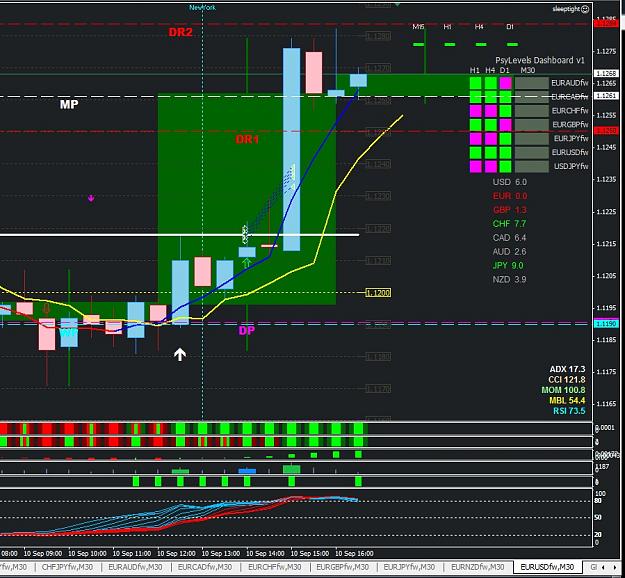Click the EURCADfw label in PsyLevels dashboard
The height and width of the screenshot is (578, 625).
coord(570,97)
